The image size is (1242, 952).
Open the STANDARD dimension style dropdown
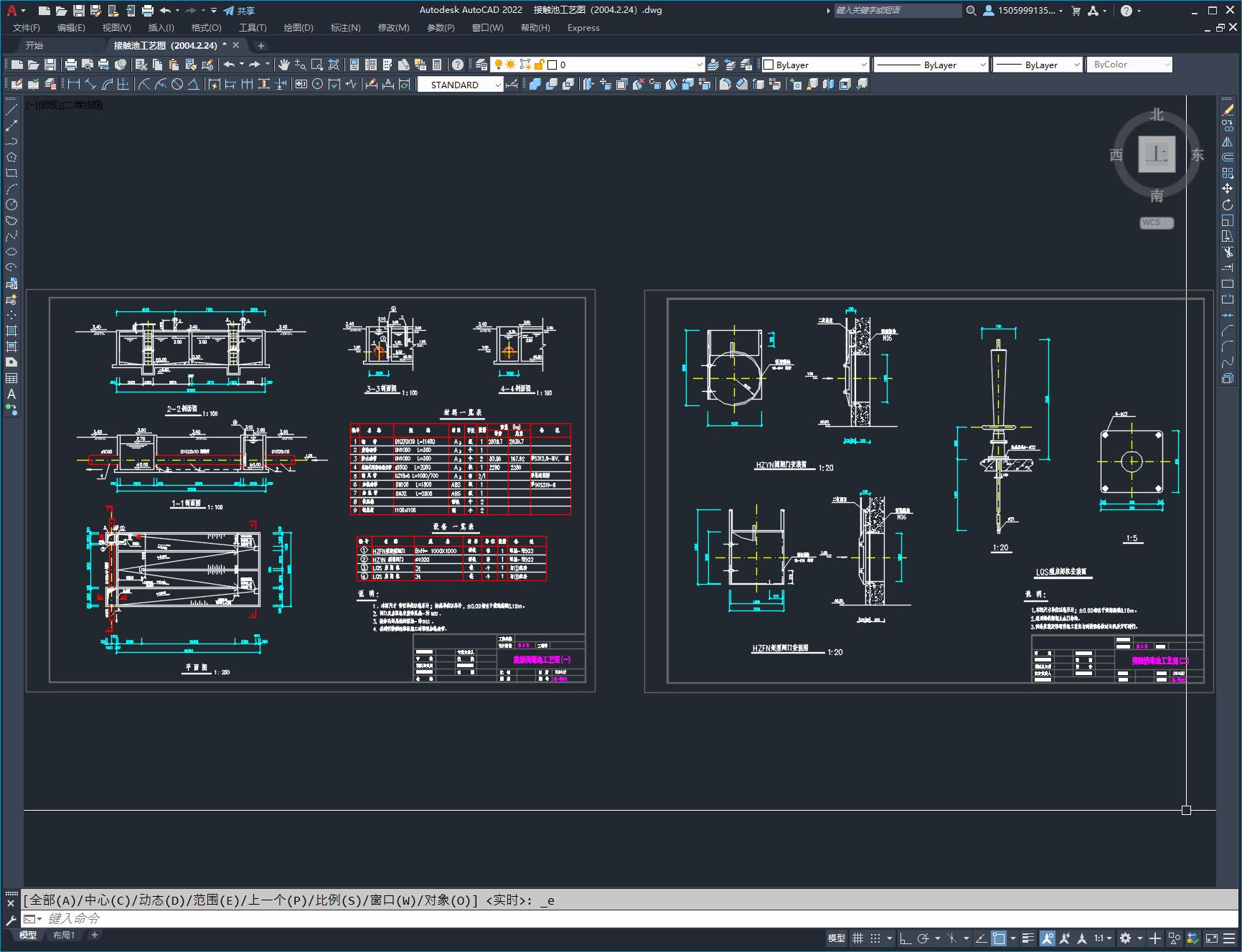point(460,85)
